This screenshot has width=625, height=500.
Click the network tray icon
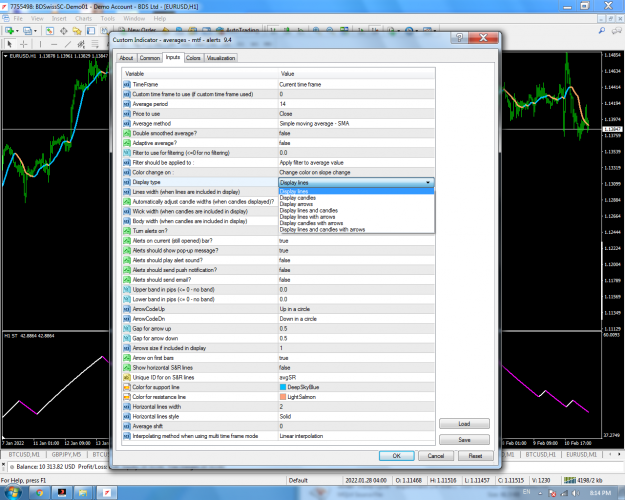[x=564, y=493]
